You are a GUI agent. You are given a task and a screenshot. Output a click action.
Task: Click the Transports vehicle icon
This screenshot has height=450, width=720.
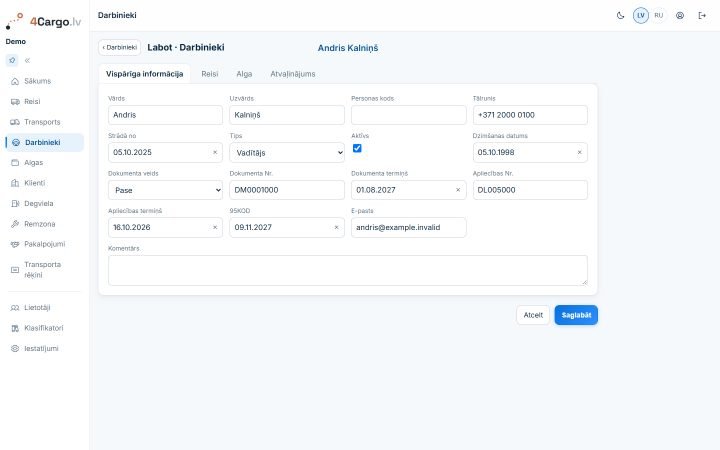(x=15, y=122)
